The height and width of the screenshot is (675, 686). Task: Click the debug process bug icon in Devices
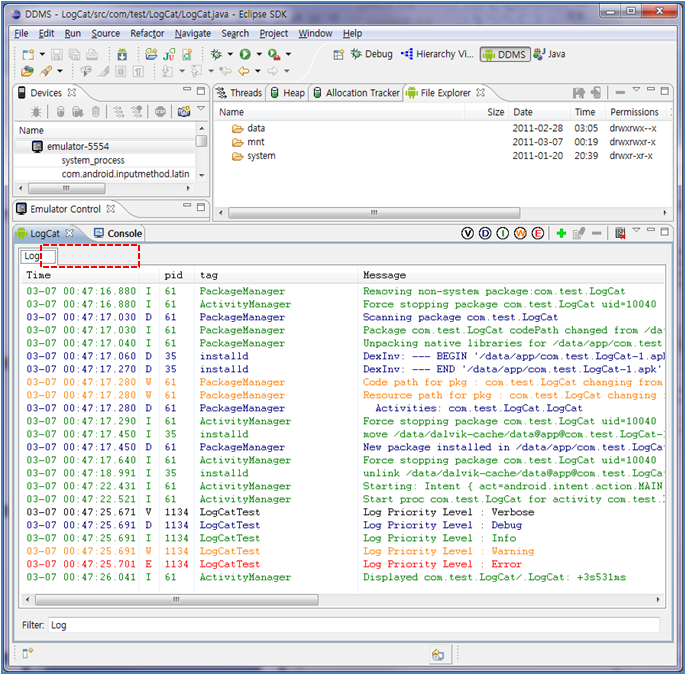36,112
